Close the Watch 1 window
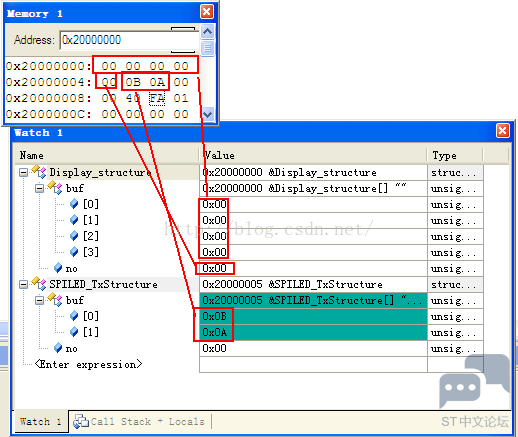 [x=503, y=130]
